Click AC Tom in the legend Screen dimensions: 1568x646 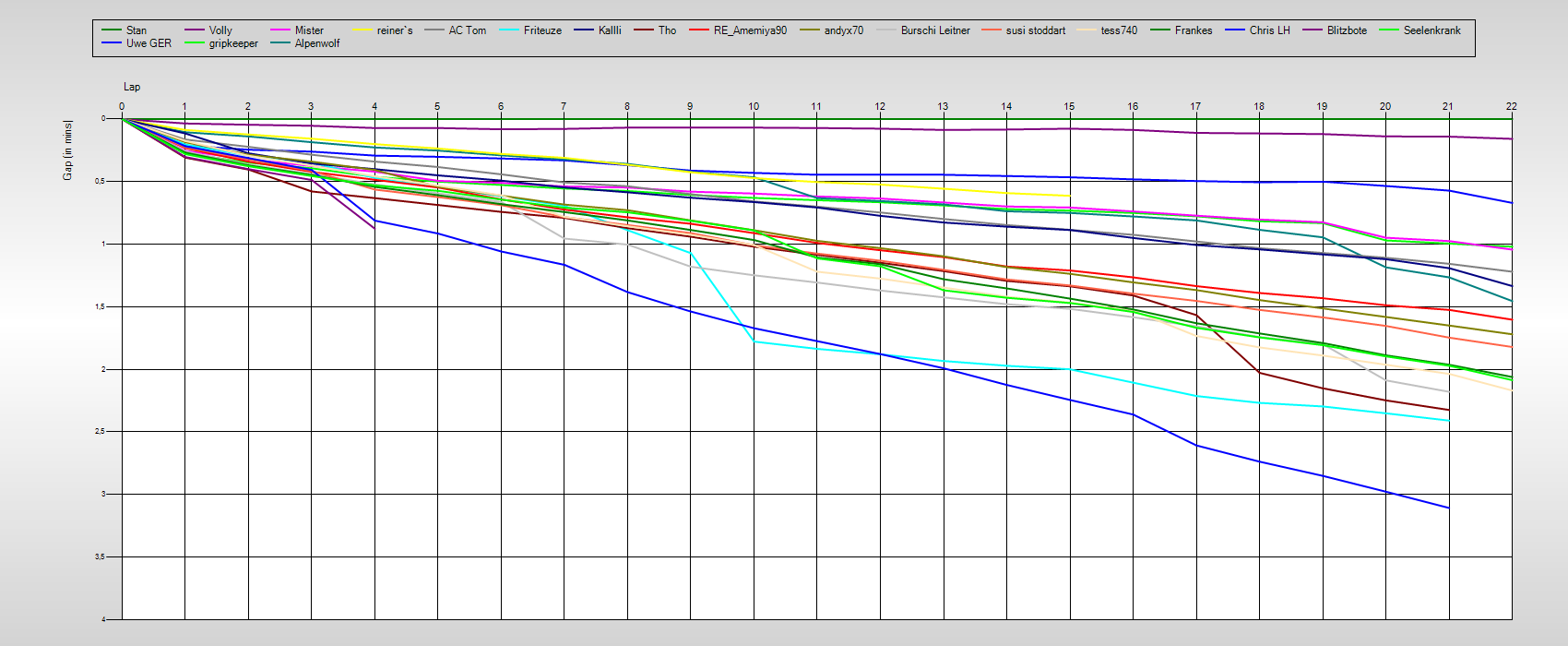pos(467,30)
